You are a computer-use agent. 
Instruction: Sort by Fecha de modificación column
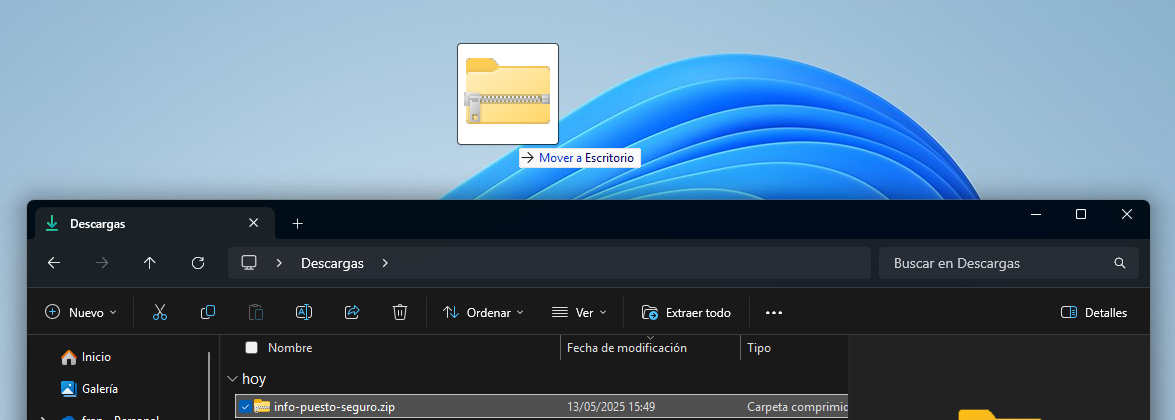[x=626, y=348]
